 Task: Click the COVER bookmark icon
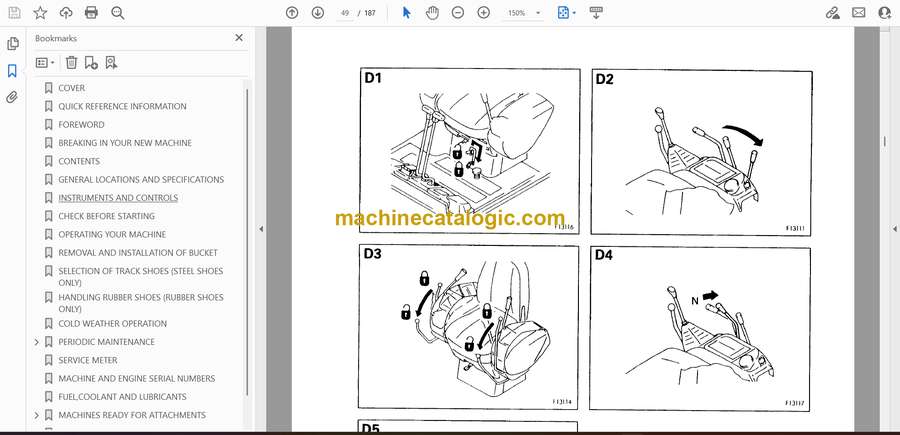point(49,88)
